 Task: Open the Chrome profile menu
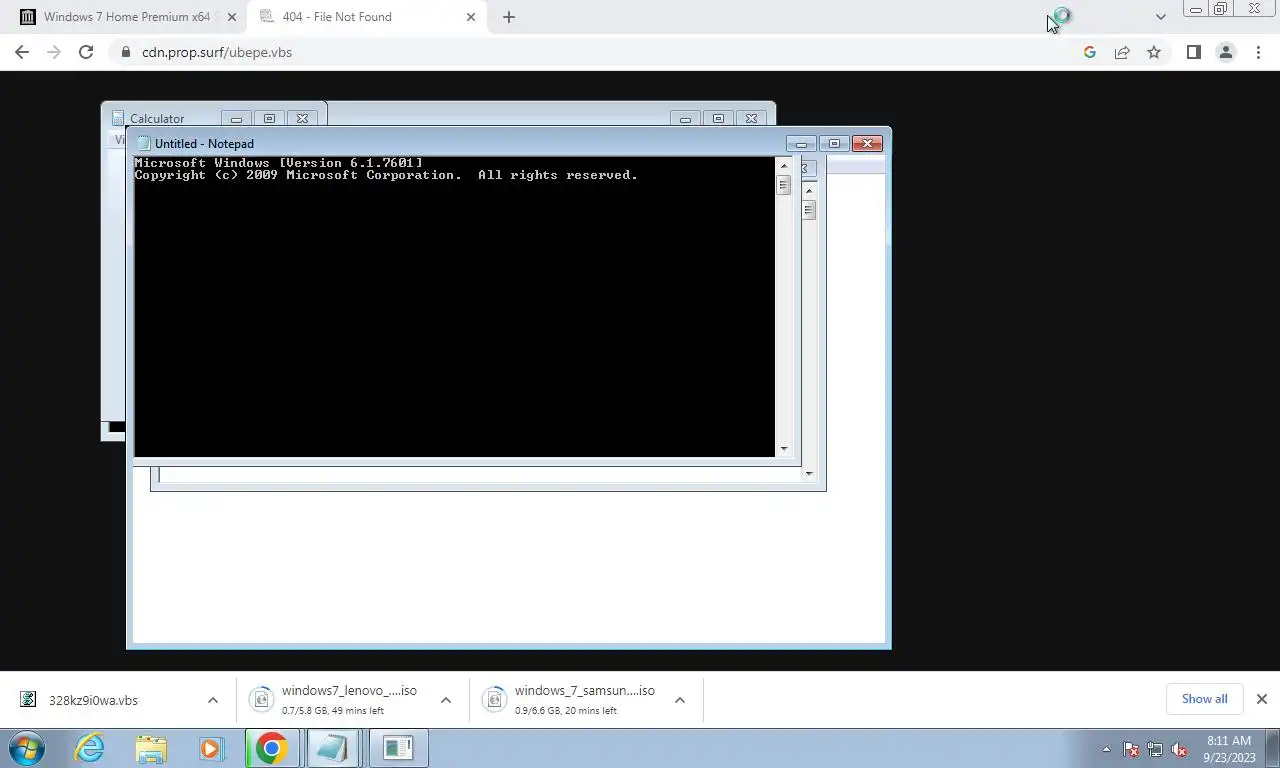(x=1226, y=52)
